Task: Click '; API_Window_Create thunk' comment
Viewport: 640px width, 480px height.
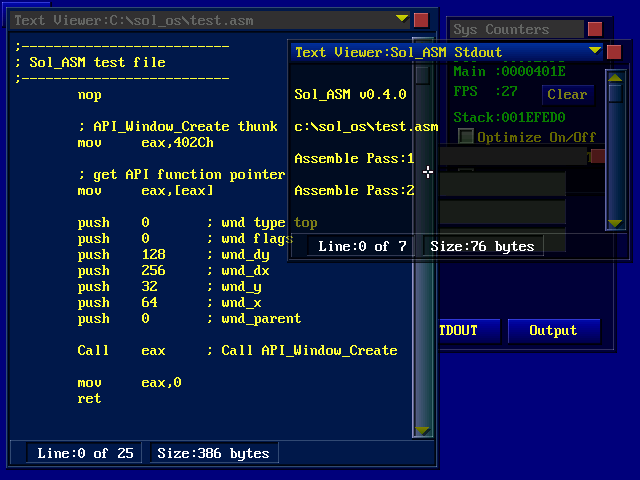Action: click(178, 127)
